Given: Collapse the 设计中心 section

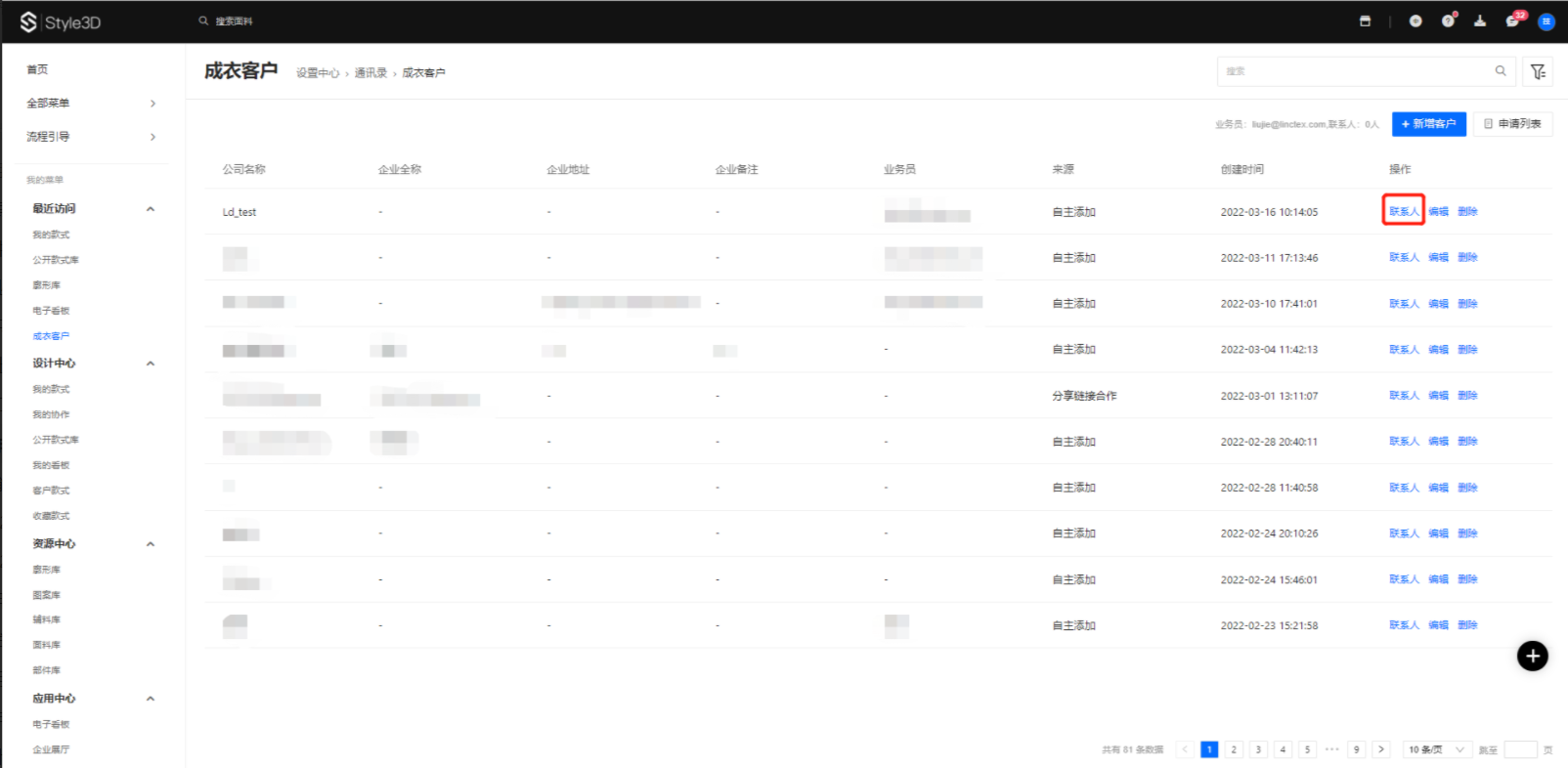Looking at the screenshot, I should (x=151, y=363).
